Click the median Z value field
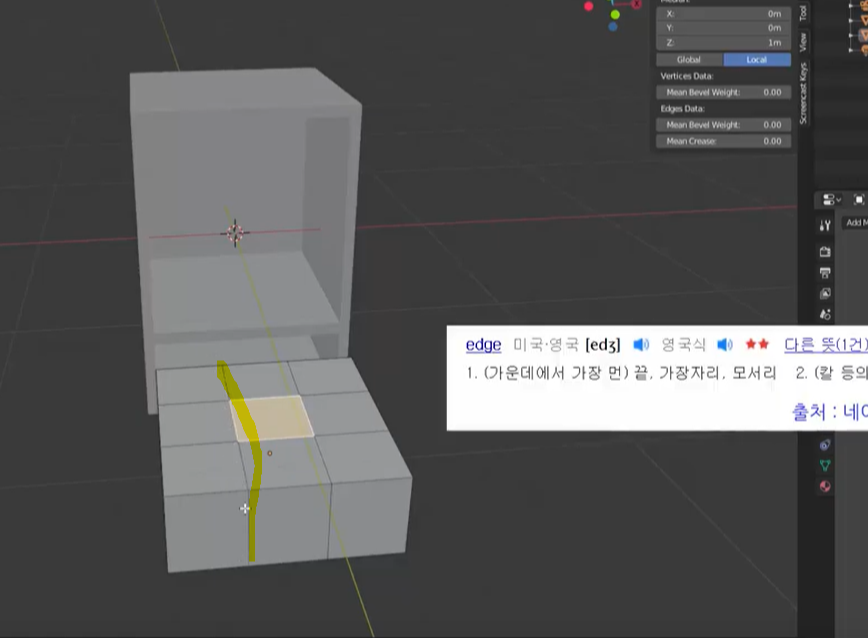This screenshot has height=638, width=868. tap(724, 42)
